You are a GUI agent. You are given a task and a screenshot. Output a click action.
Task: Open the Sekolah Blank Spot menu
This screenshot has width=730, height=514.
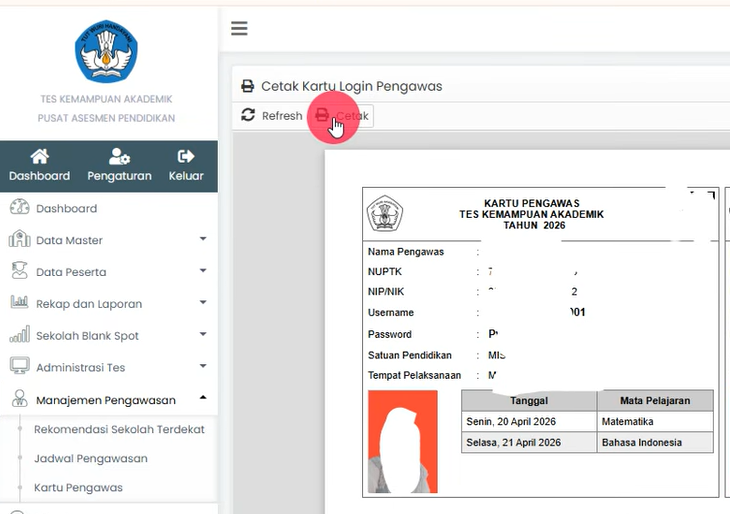pos(88,336)
